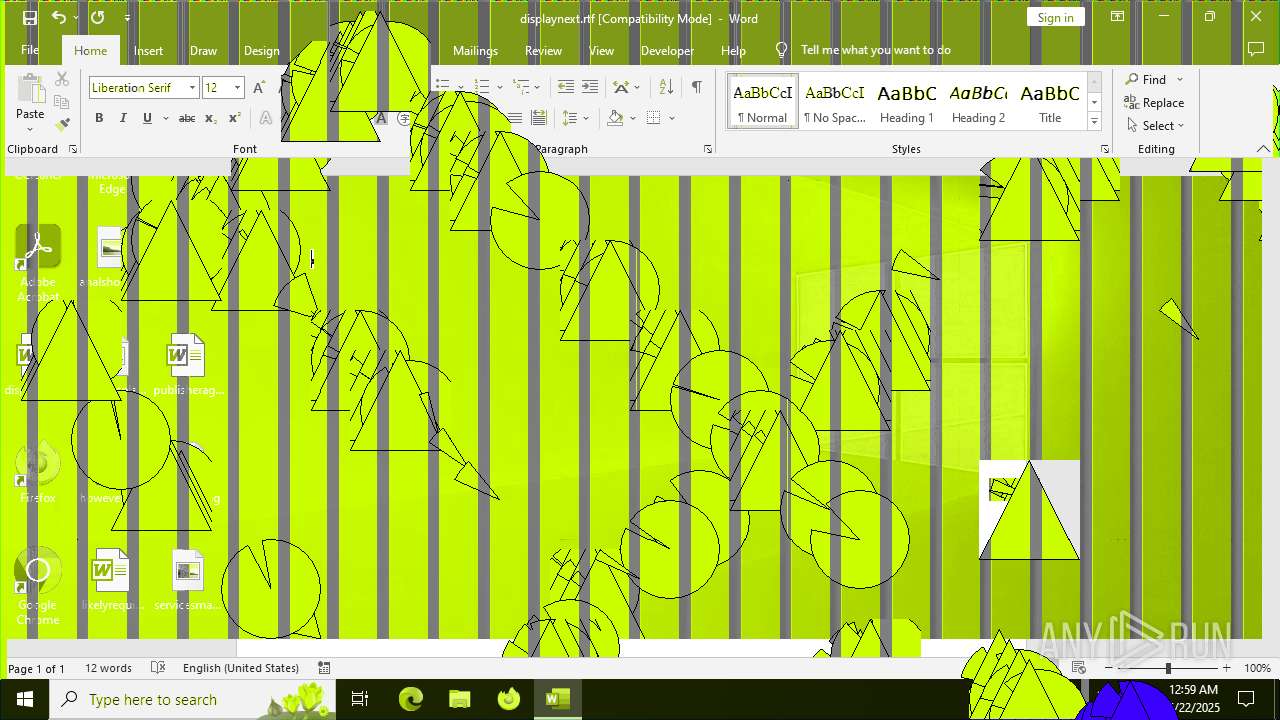
Task: Click the Increase Indent icon
Action: tap(590, 87)
